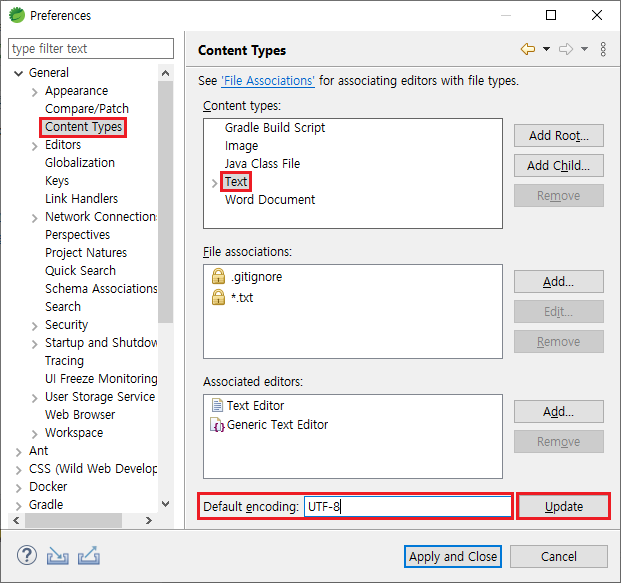Select UI Freeze Monitoring page

point(101,379)
